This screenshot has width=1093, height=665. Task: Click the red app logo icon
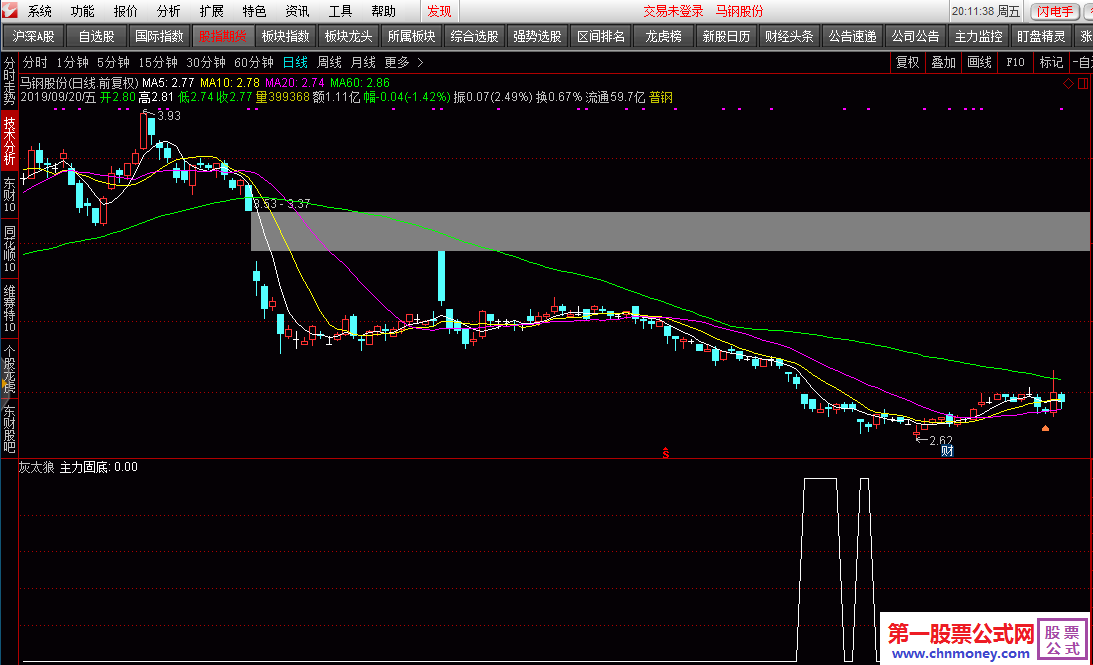point(9,10)
